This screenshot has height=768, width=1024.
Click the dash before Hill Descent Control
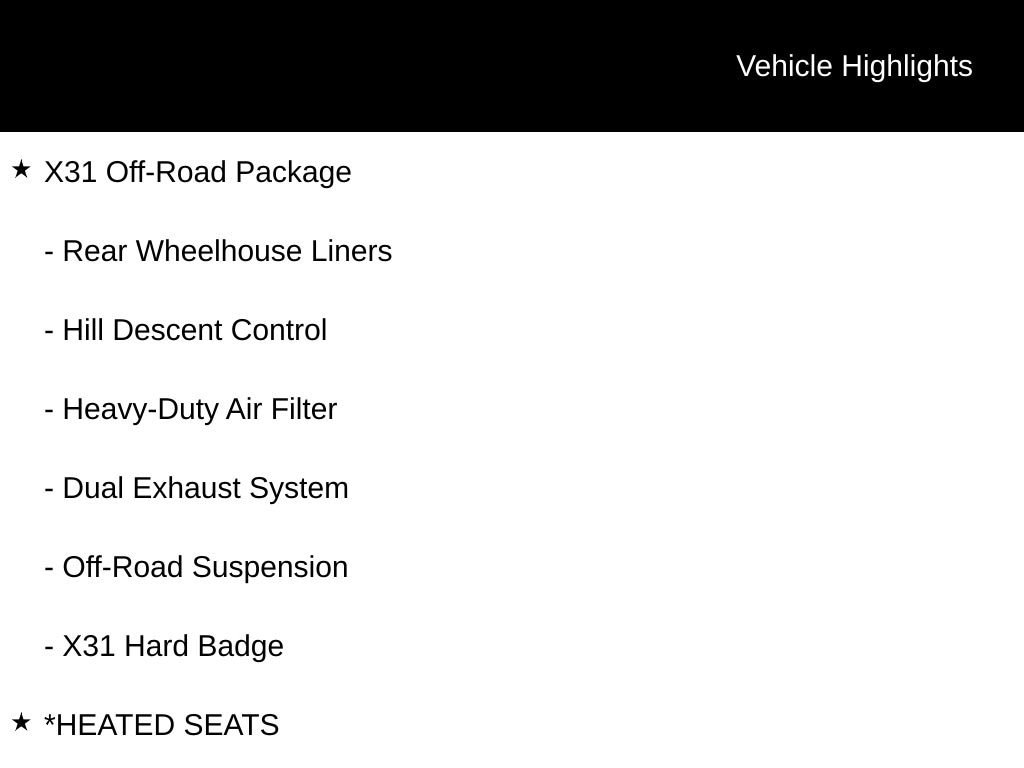[x=49, y=331]
